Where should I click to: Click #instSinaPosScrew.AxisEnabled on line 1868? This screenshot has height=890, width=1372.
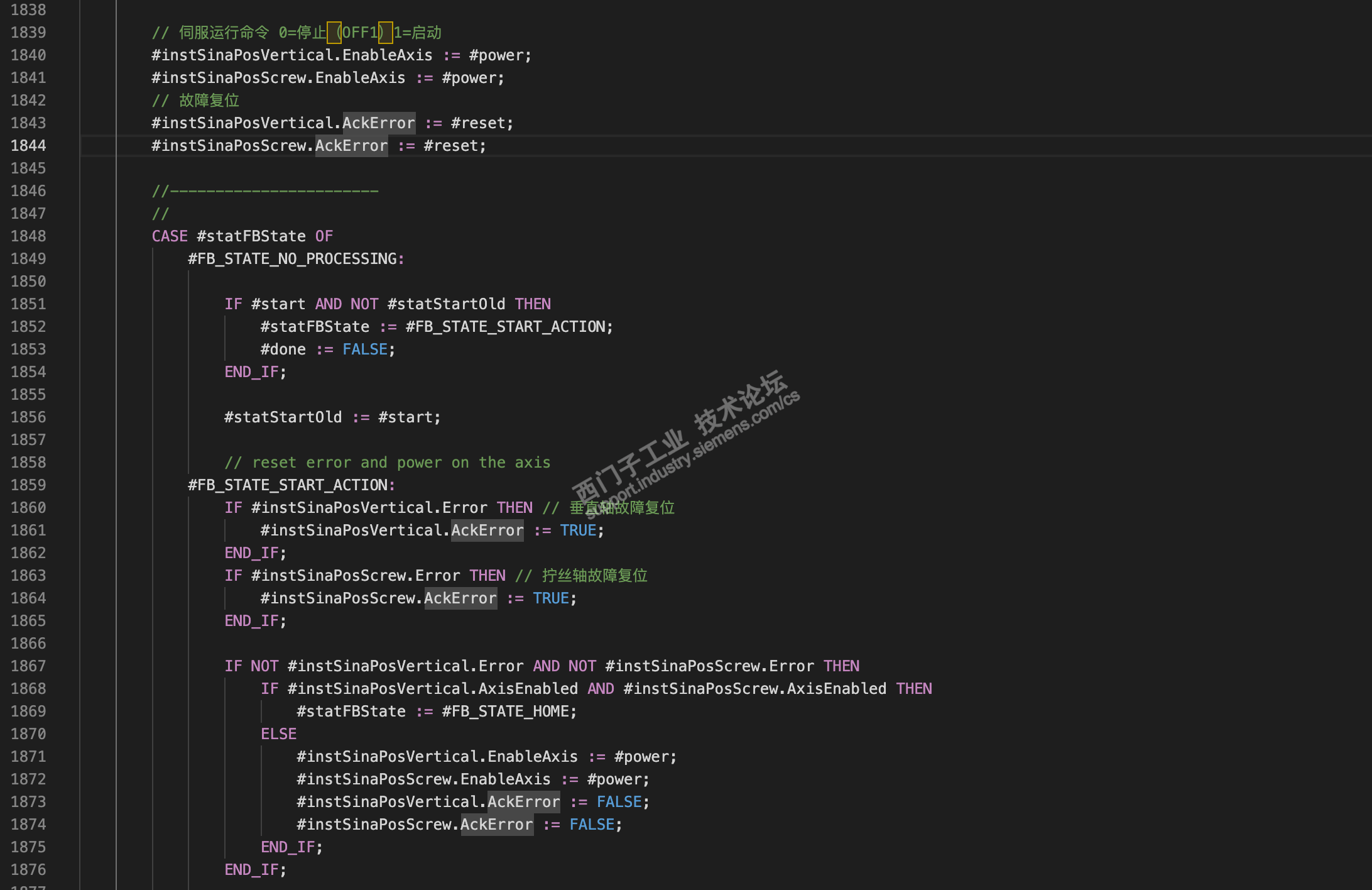[755, 688]
